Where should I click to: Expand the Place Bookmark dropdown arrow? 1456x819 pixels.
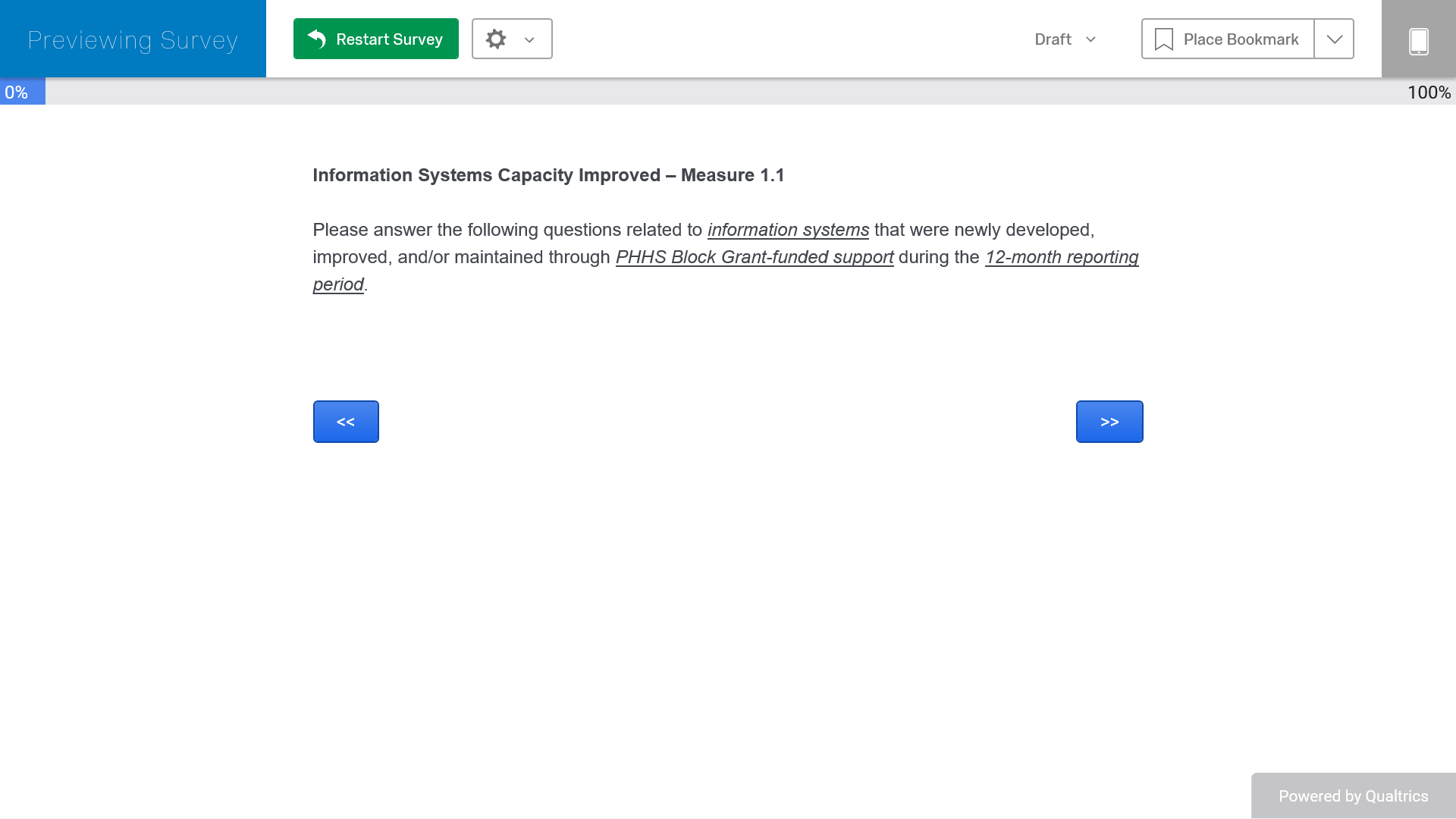[1334, 39]
